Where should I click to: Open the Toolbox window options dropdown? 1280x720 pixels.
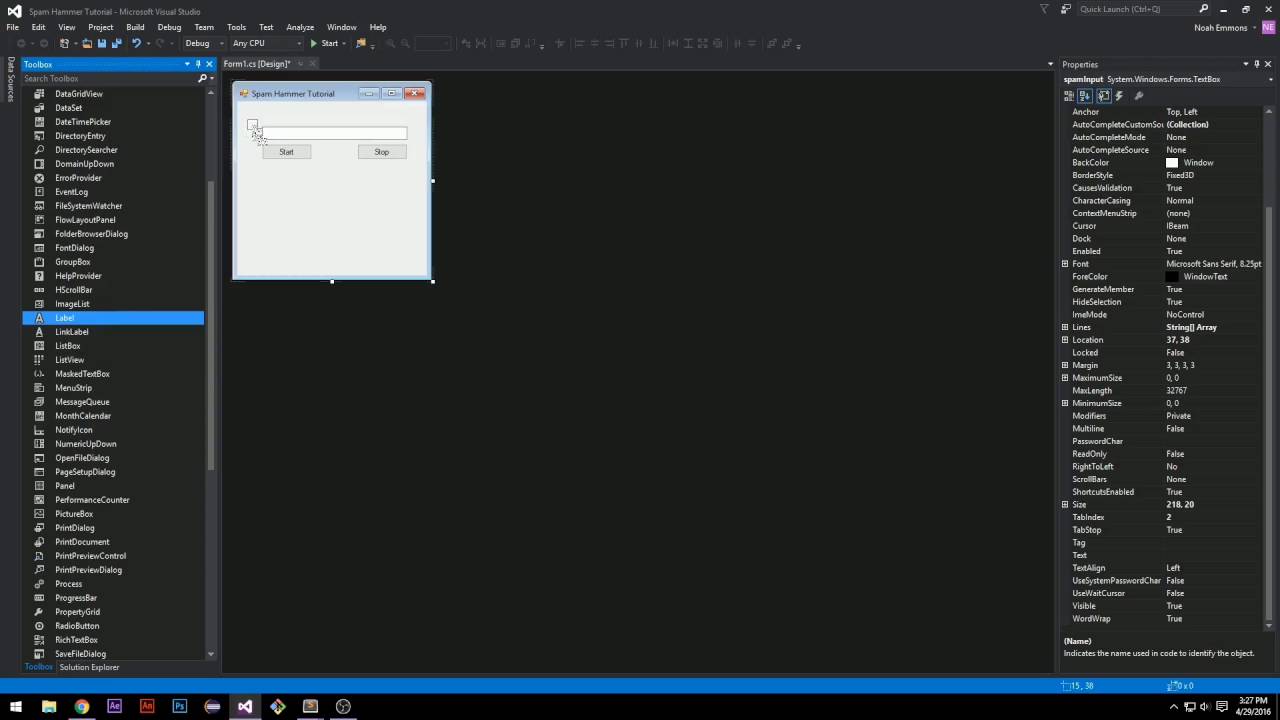187,64
